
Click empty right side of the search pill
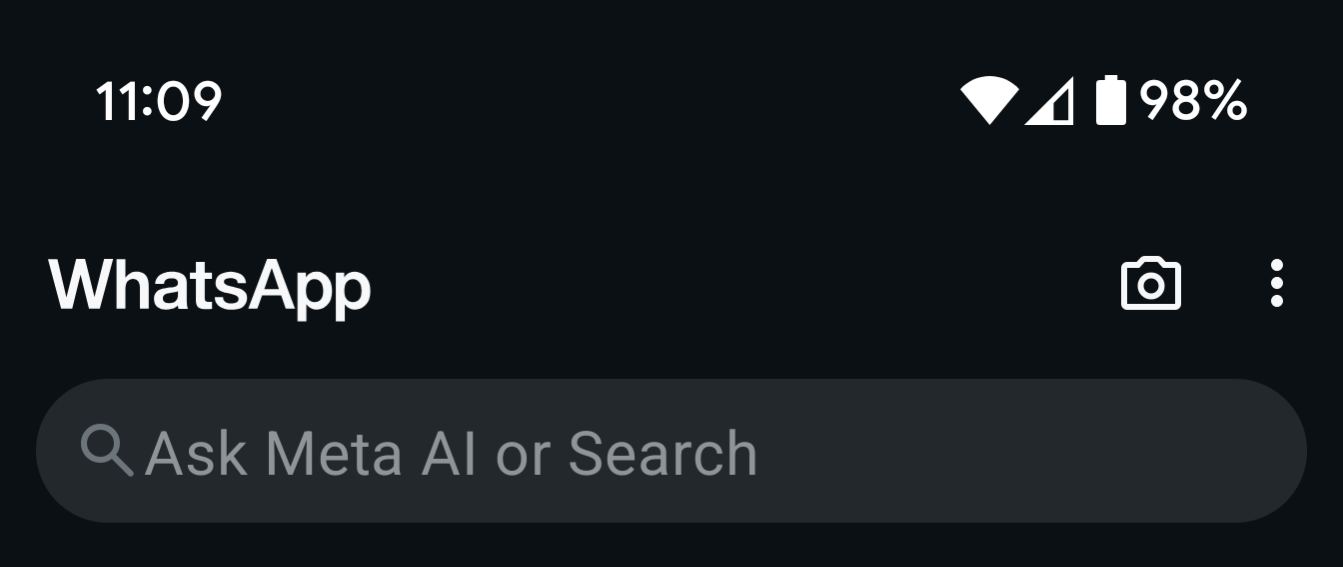[1030, 450]
